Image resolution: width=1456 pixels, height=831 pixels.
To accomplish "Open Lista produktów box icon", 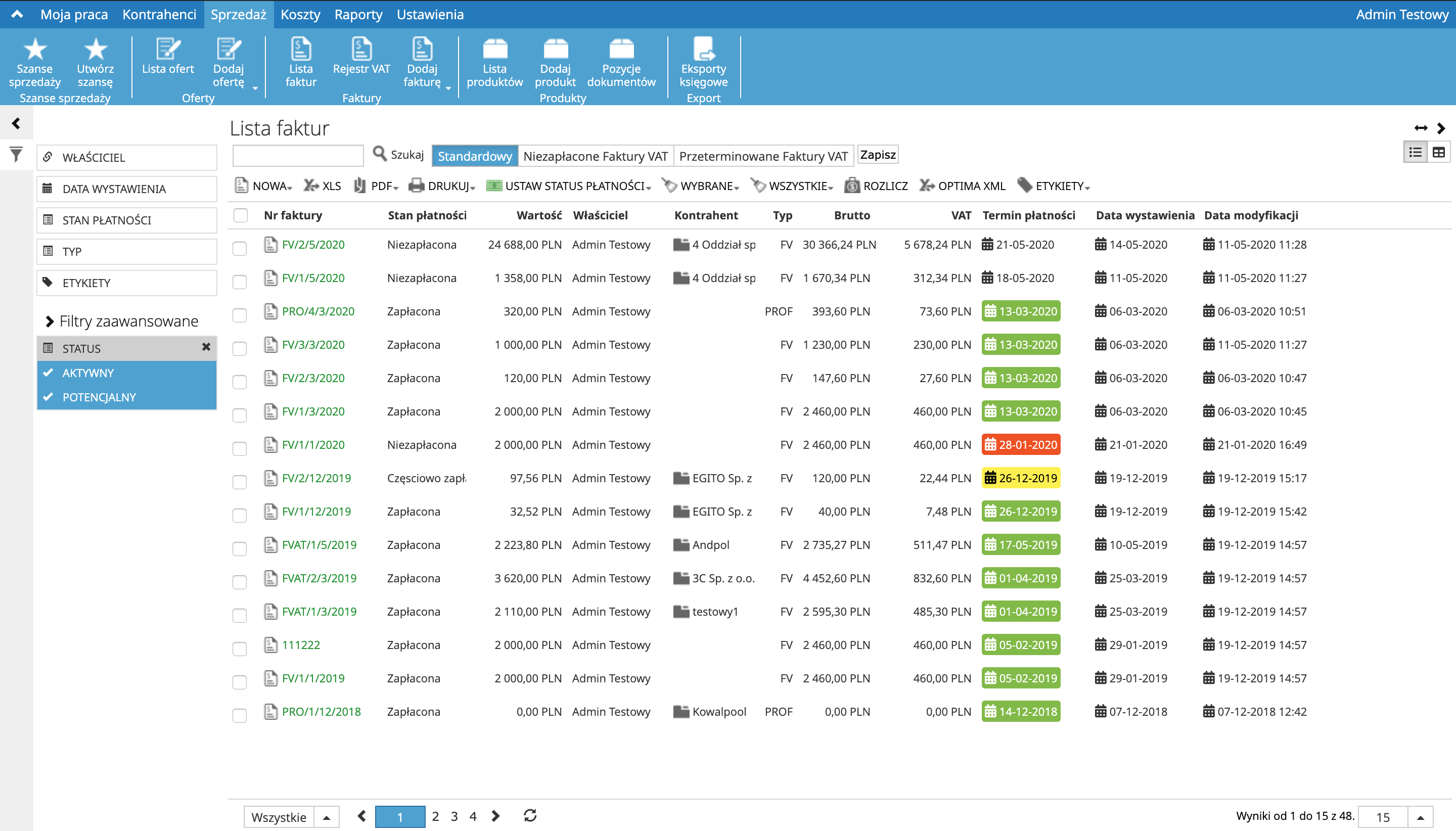I will (495, 50).
